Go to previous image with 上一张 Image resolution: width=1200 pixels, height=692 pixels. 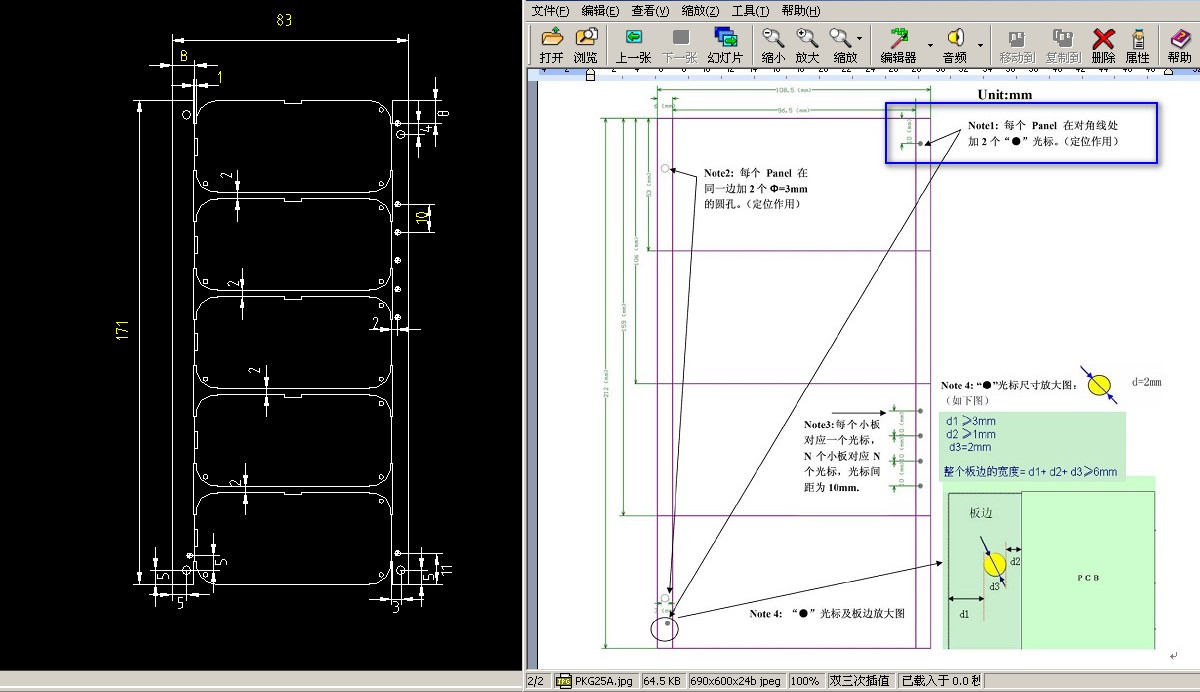[x=633, y=45]
